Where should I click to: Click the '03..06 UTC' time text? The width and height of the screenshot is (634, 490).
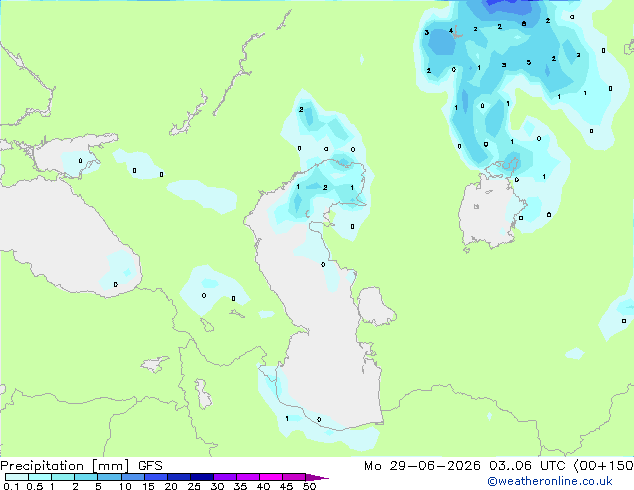tap(527, 466)
